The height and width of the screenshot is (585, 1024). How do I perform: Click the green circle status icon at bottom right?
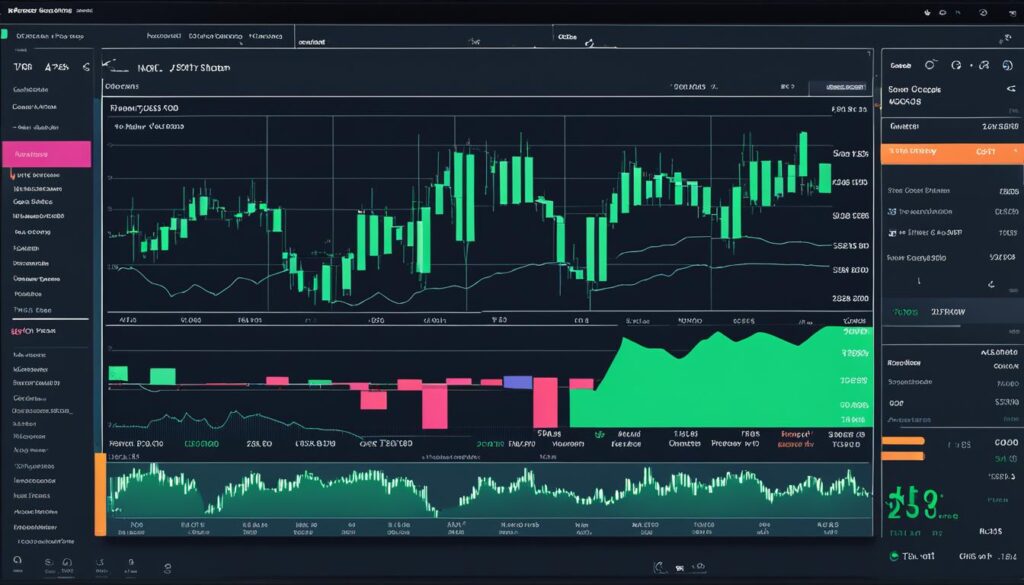[x=894, y=556]
